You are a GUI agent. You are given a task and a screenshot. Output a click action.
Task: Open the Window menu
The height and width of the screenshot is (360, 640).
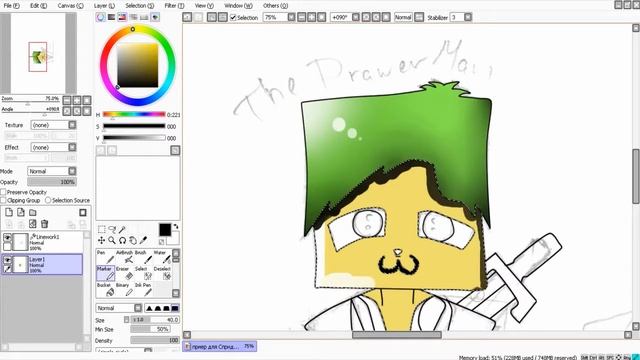(238, 6)
